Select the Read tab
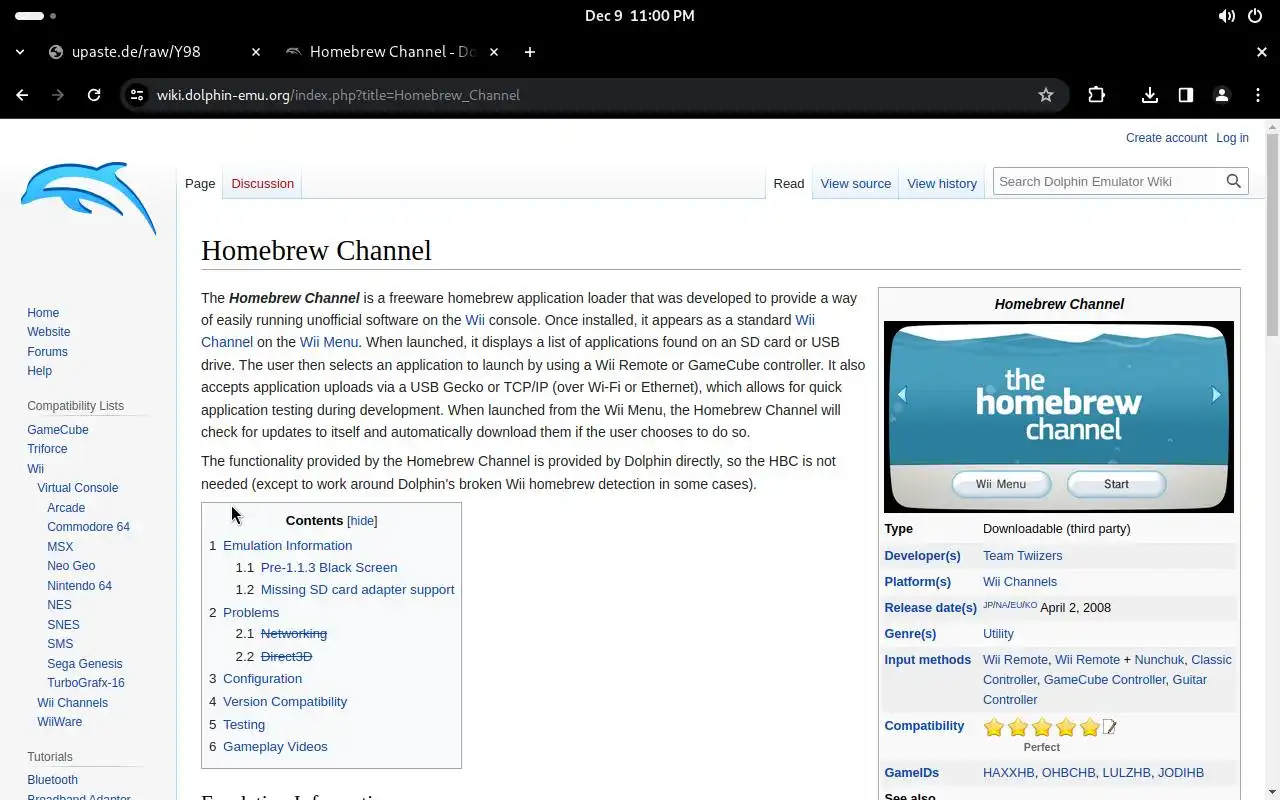The width and height of the screenshot is (1280, 800). click(789, 184)
